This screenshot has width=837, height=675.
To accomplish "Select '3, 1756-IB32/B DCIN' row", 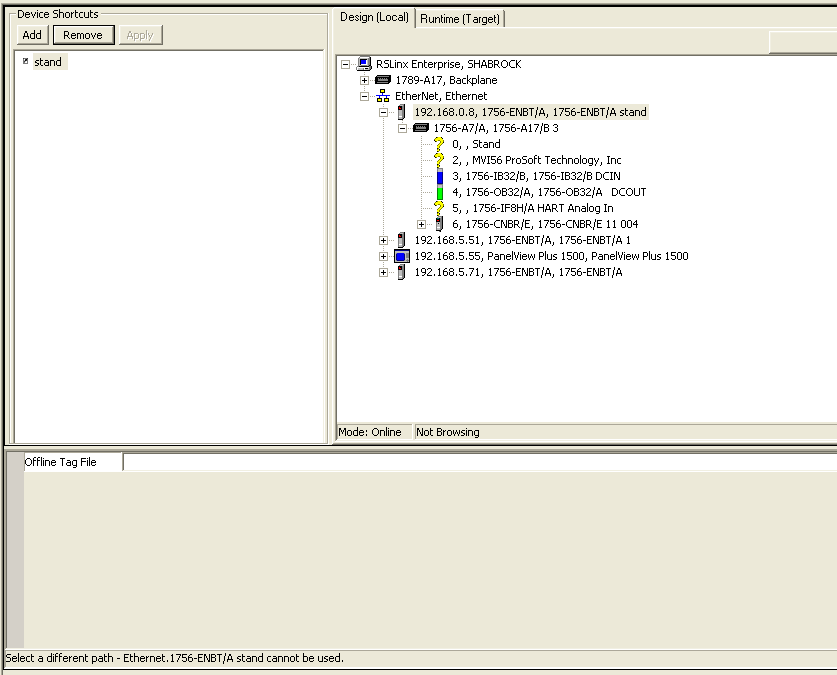I will tap(536, 176).
